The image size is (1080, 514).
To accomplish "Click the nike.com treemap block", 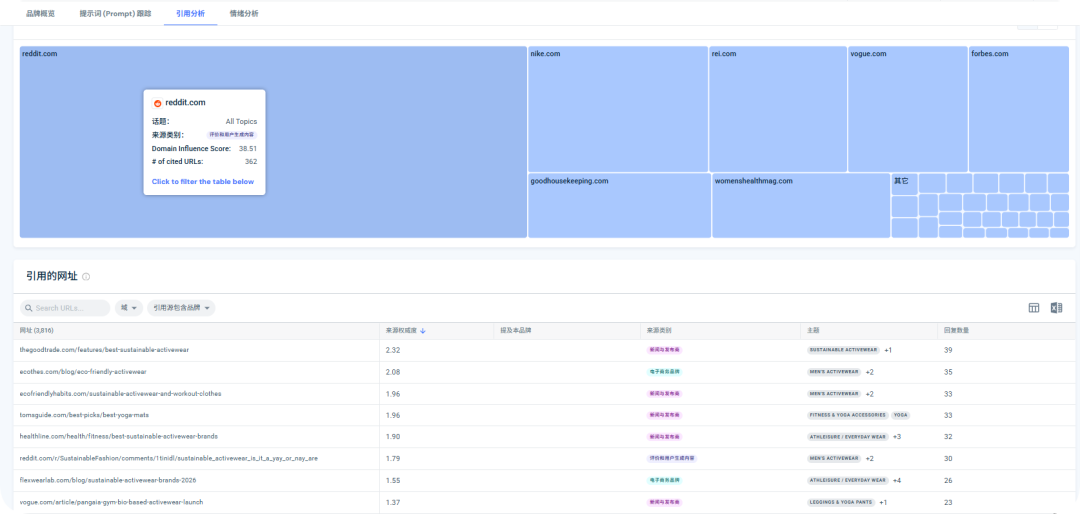I will click(x=618, y=110).
